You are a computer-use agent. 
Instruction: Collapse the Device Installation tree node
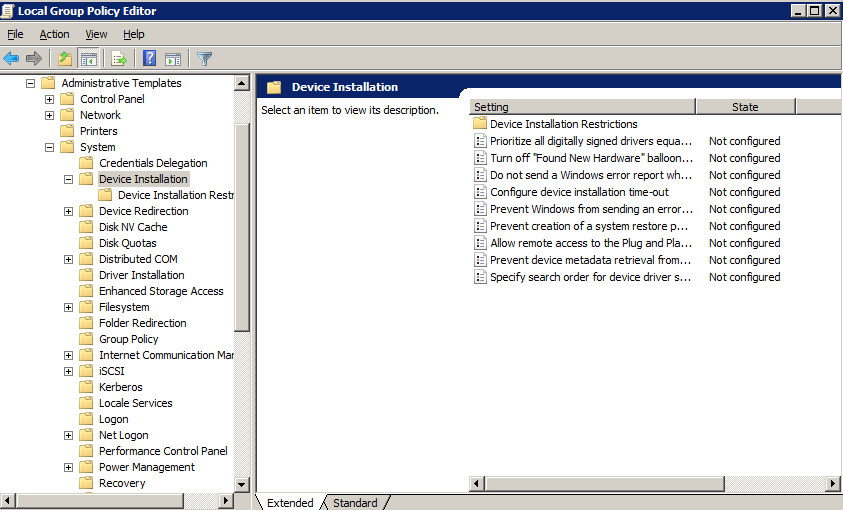(68, 179)
